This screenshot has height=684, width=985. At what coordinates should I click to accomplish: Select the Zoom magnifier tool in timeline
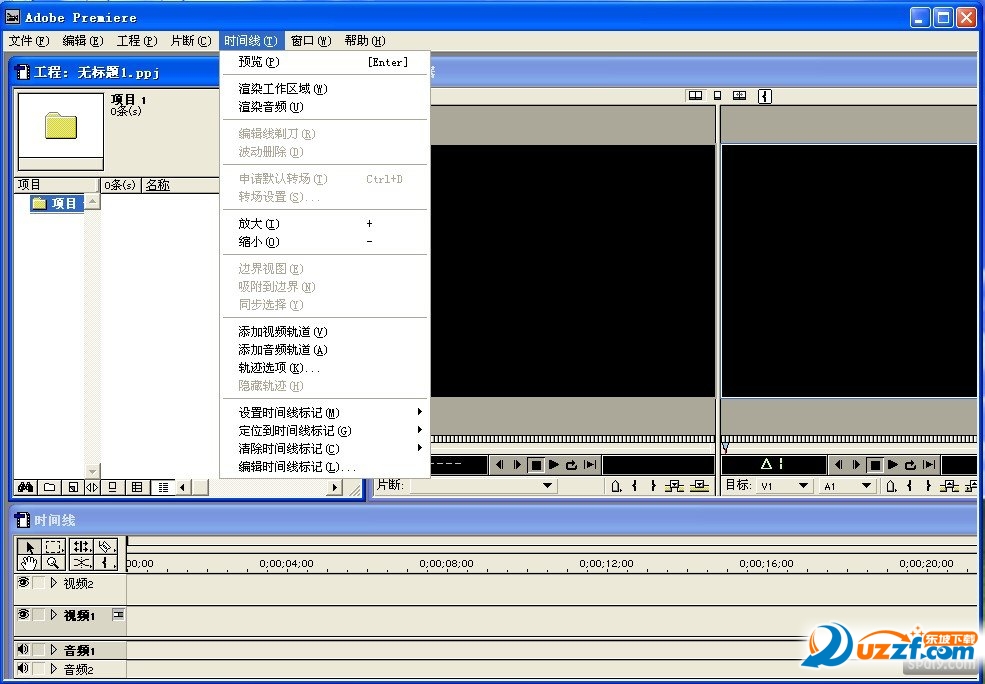pos(54,563)
